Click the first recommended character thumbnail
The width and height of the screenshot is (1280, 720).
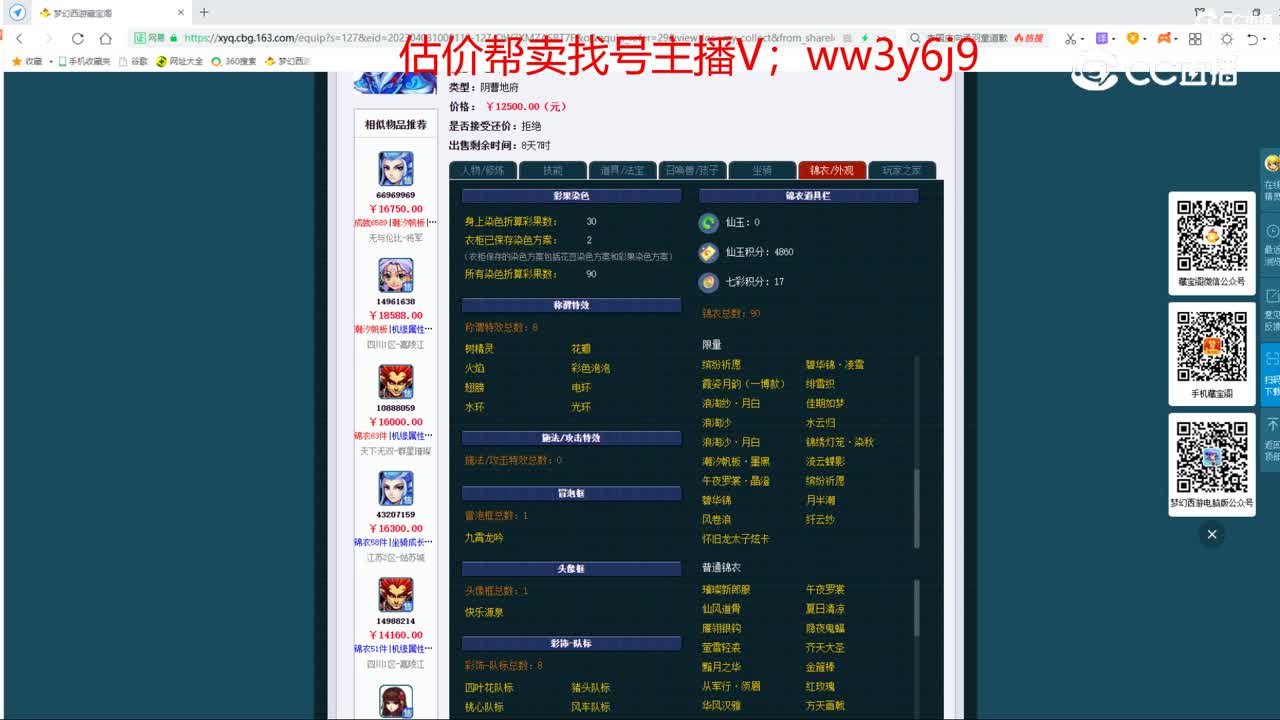[x=395, y=172]
